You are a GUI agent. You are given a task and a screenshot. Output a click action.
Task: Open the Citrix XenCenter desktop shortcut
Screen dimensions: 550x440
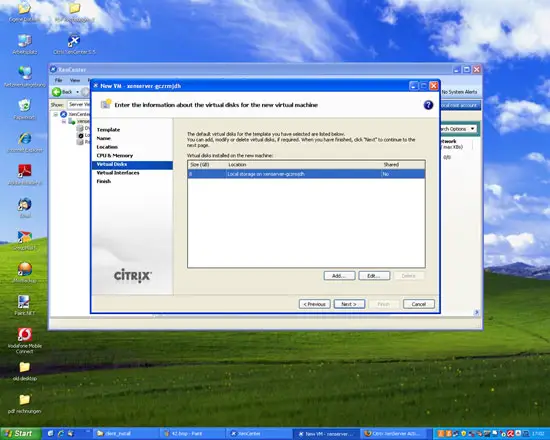[x=74, y=45]
